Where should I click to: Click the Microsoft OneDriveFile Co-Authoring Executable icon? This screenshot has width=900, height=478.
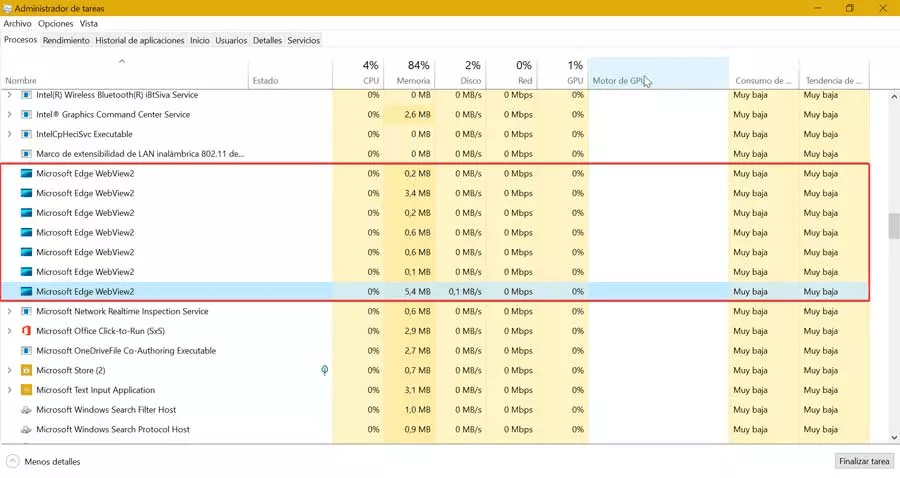tap(26, 351)
